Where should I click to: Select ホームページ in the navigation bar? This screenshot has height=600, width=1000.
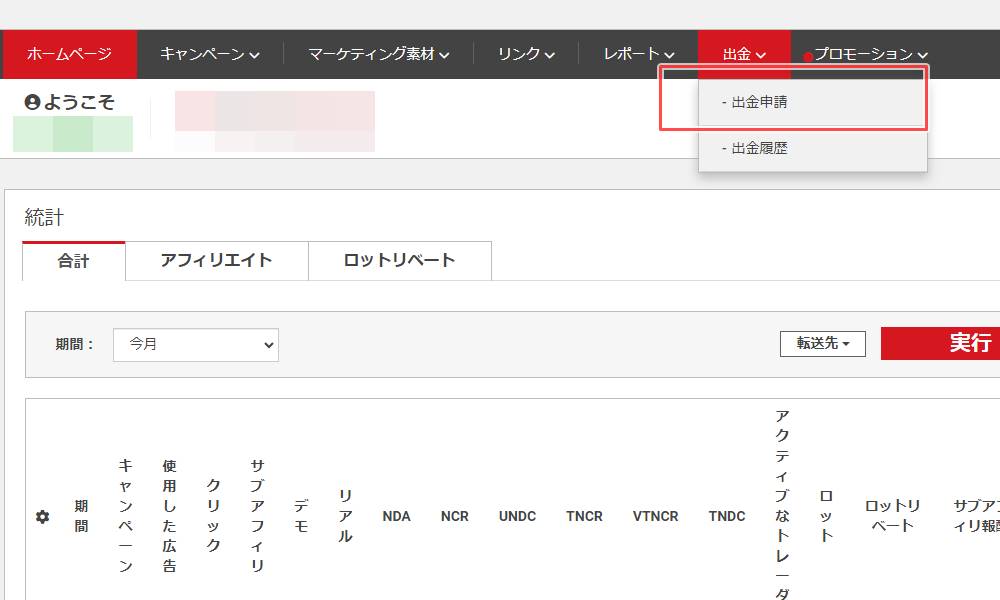click(x=69, y=53)
